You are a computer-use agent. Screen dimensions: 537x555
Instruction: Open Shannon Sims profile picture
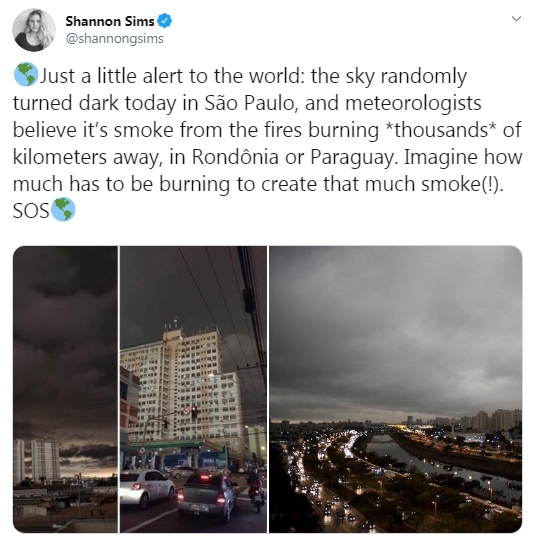click(x=34, y=30)
